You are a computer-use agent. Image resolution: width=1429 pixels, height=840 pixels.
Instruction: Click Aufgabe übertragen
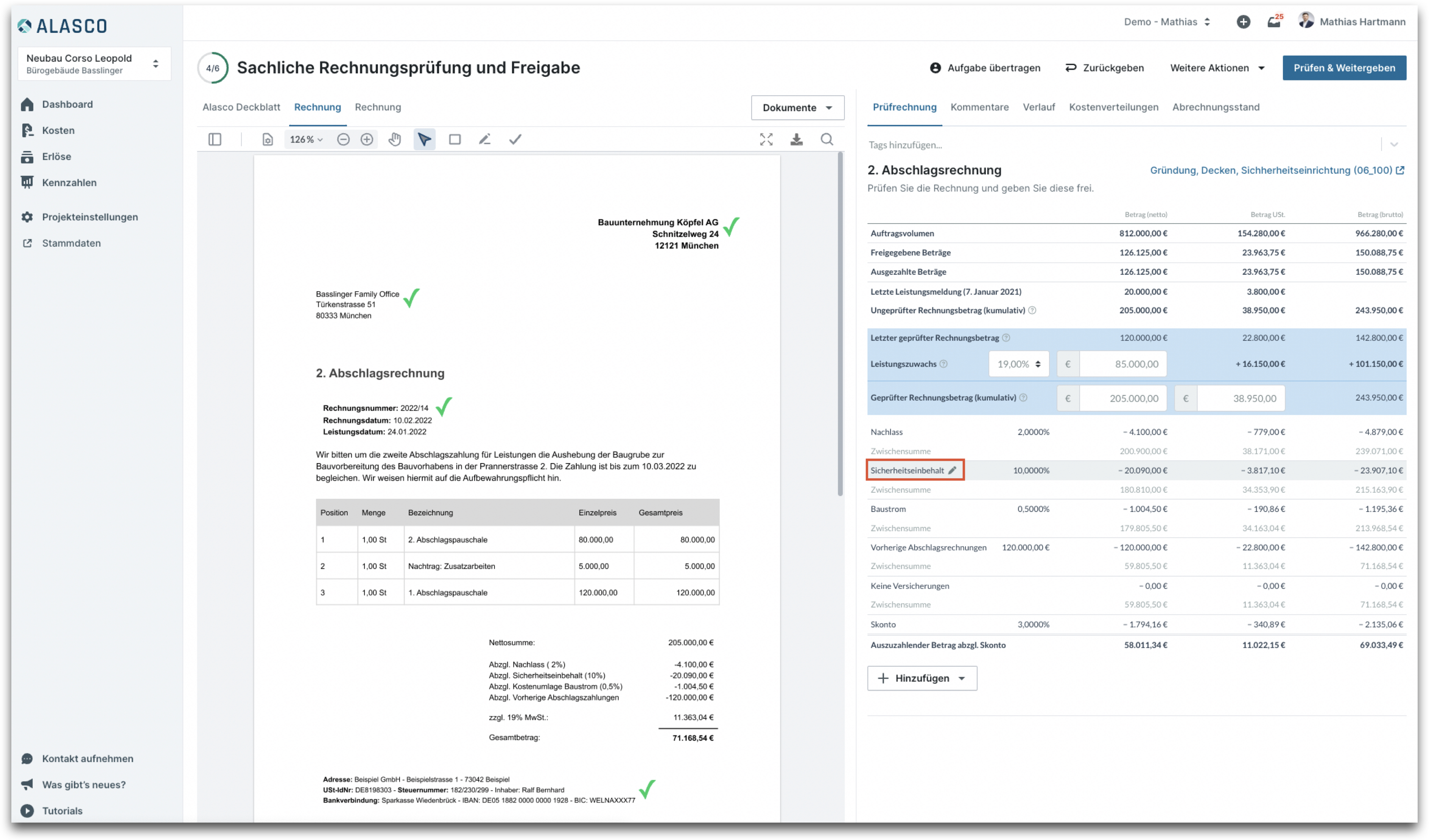[985, 68]
